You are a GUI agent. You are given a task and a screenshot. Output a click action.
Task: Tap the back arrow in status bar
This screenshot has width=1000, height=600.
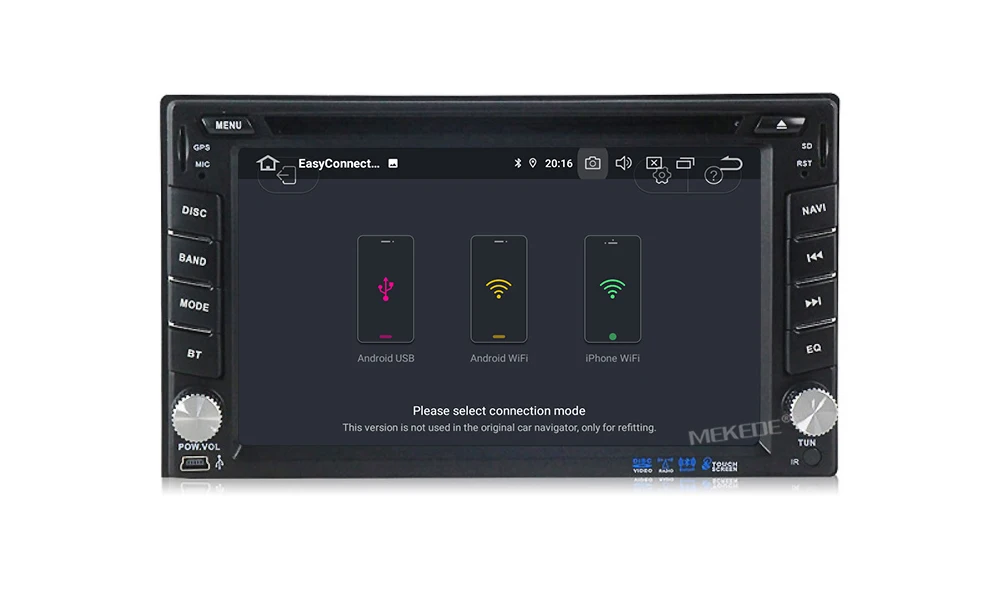point(728,163)
